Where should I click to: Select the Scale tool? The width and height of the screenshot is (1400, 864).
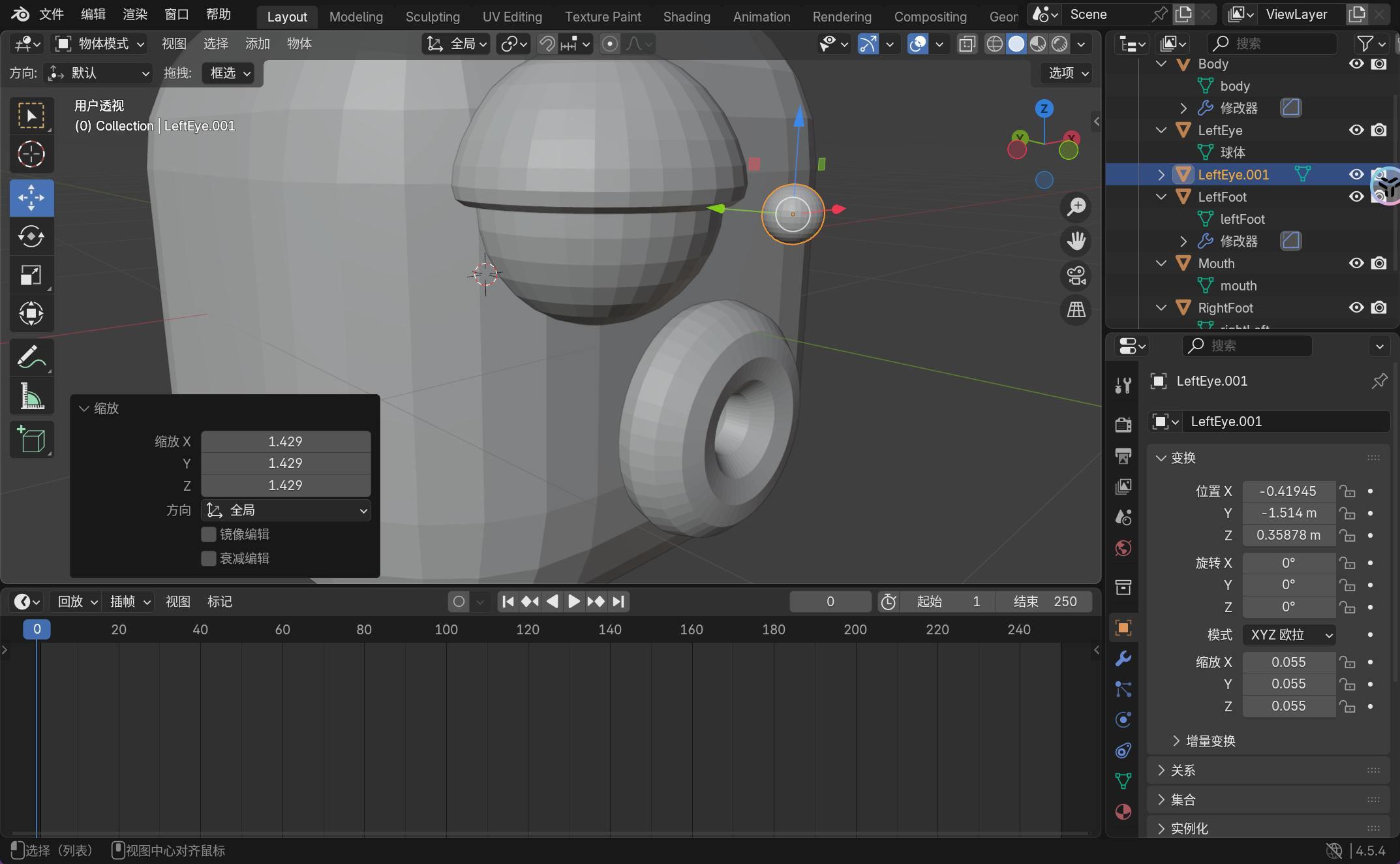point(31,275)
